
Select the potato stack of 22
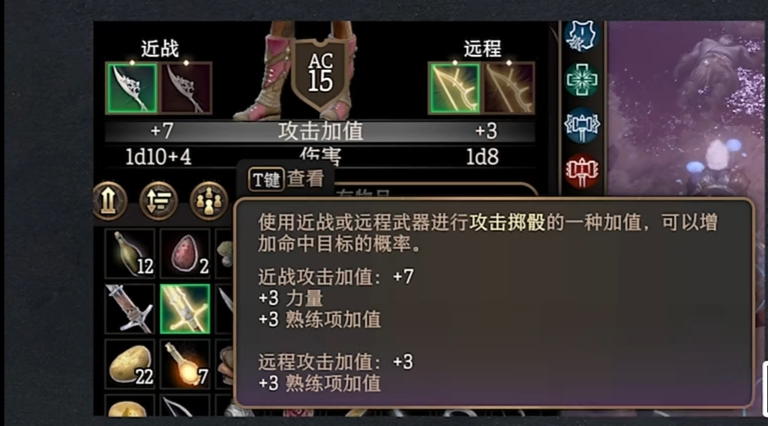130,364
